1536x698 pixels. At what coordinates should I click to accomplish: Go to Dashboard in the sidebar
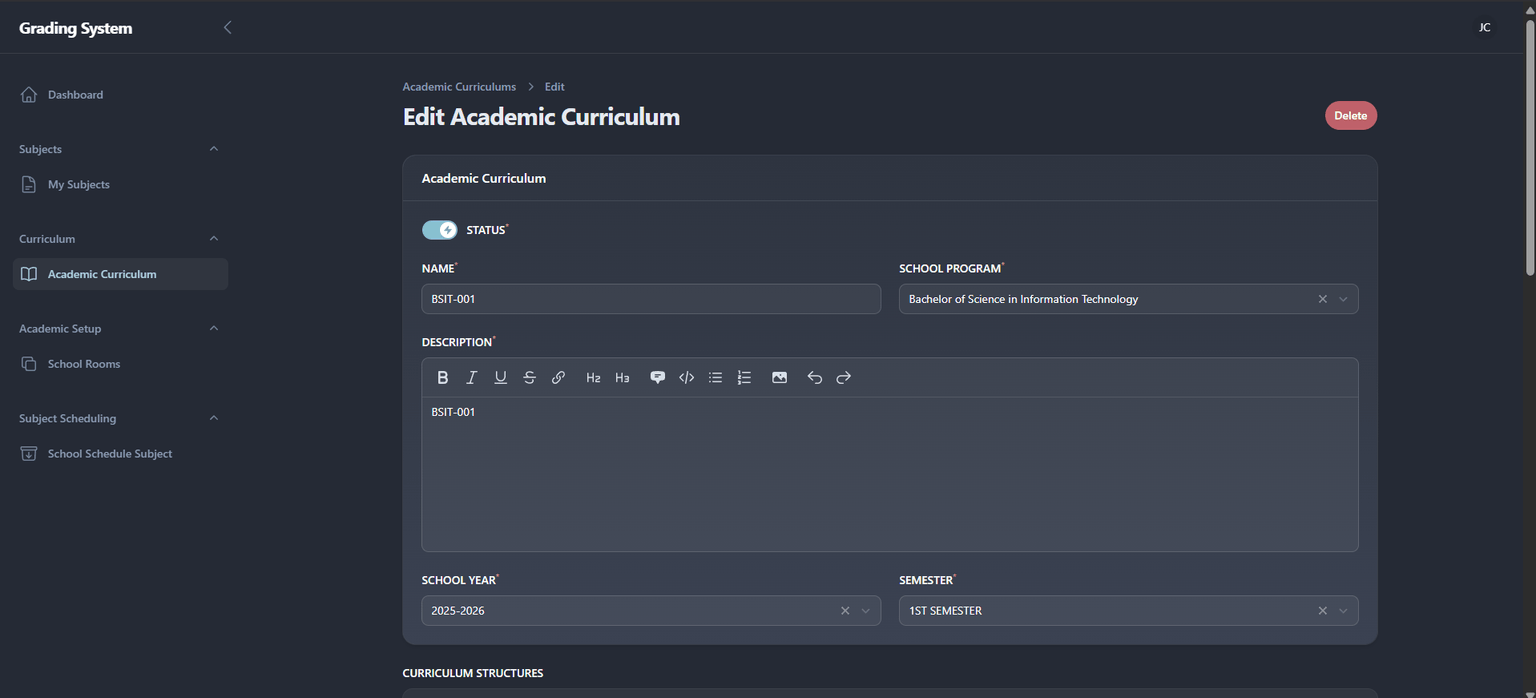120,95
